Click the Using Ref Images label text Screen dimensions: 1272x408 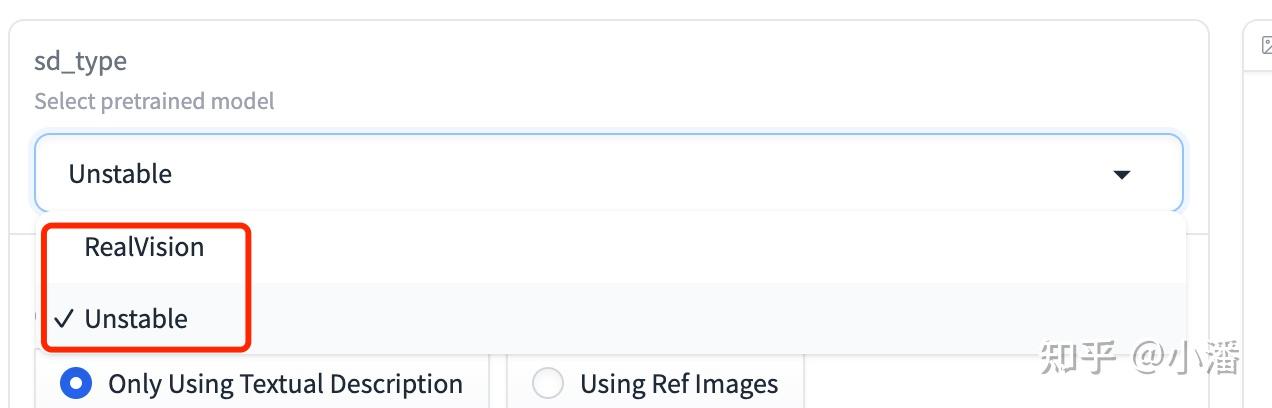pos(679,384)
